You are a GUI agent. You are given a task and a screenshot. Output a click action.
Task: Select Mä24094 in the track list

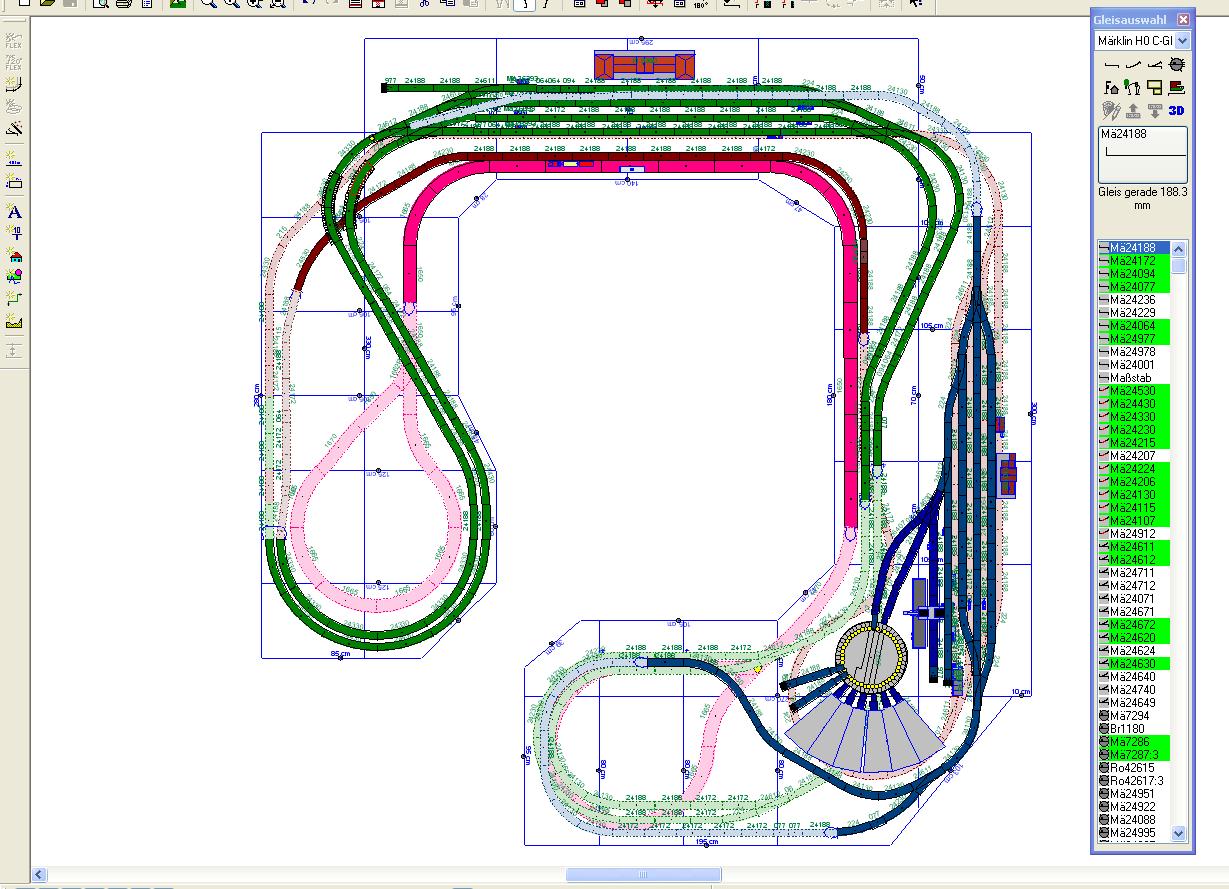point(1134,274)
